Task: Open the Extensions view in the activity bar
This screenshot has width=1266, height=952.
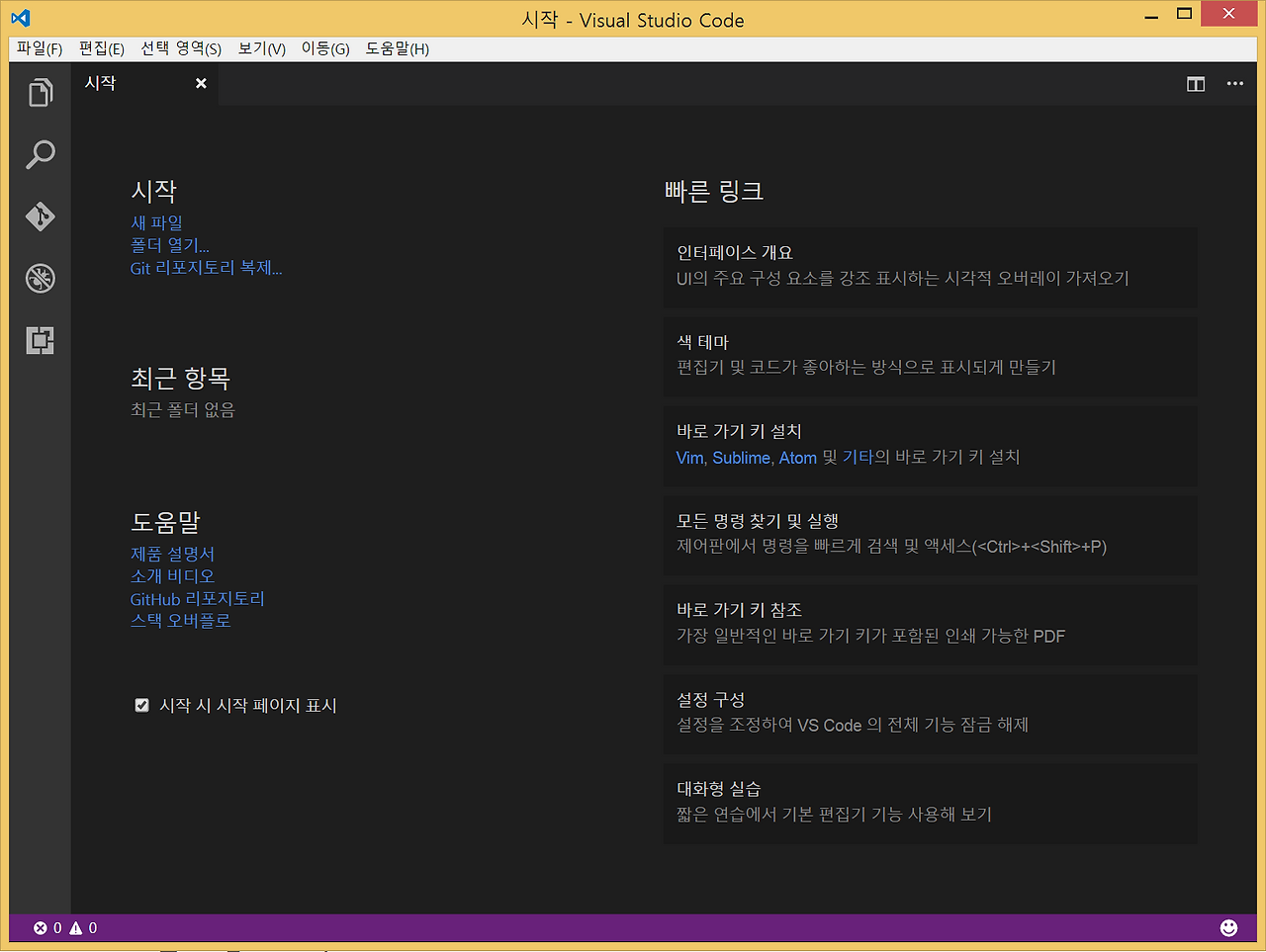Action: point(40,340)
